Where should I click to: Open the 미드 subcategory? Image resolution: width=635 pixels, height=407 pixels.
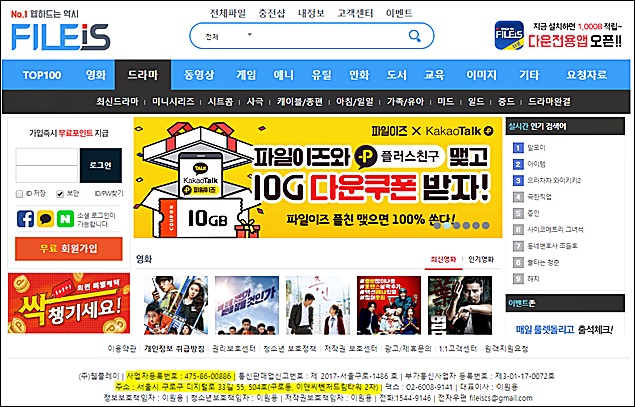(x=445, y=102)
